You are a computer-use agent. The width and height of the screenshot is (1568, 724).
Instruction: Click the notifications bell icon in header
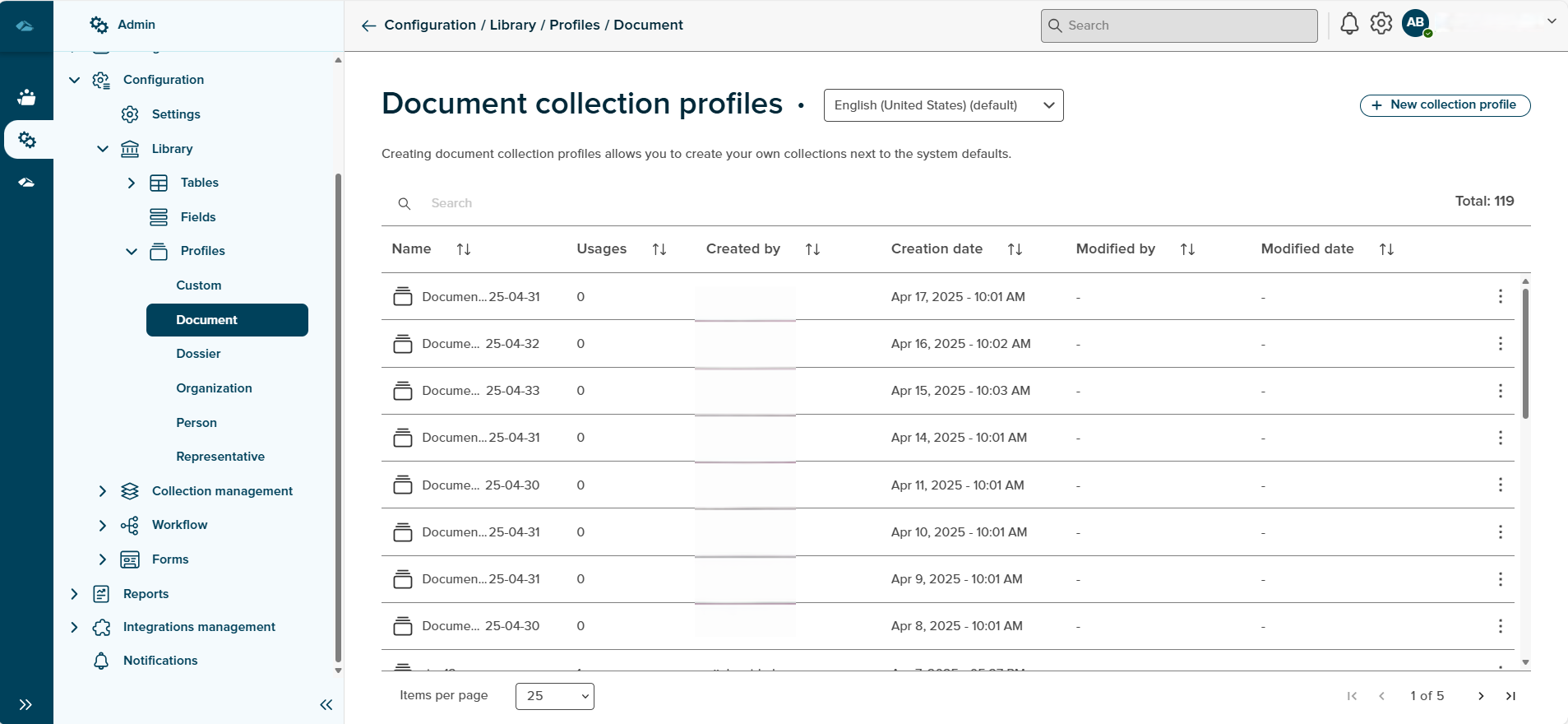[x=1349, y=24]
